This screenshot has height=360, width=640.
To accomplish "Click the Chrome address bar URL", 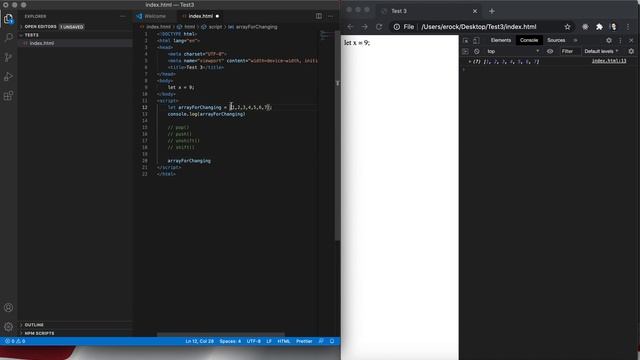I will click(479, 27).
